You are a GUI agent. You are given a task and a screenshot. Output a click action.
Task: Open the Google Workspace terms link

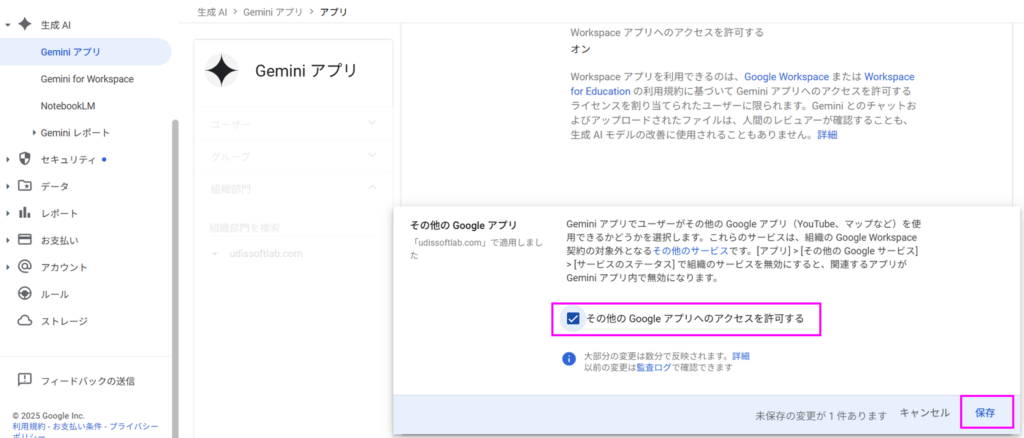pos(786,76)
